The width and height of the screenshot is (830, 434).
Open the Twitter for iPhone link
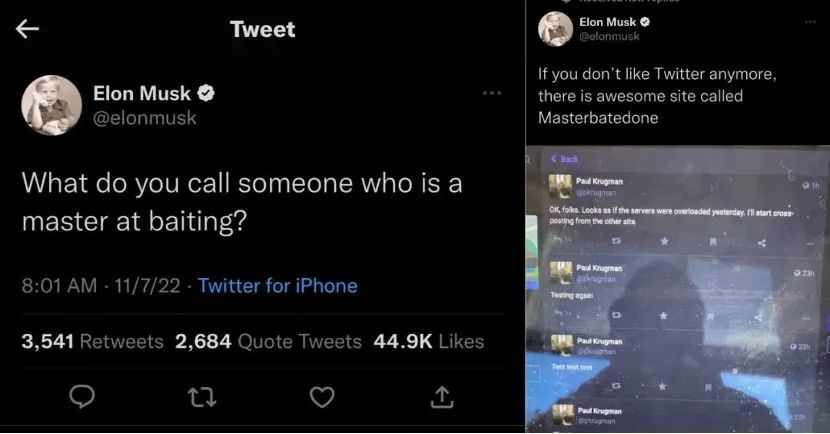pos(278,286)
